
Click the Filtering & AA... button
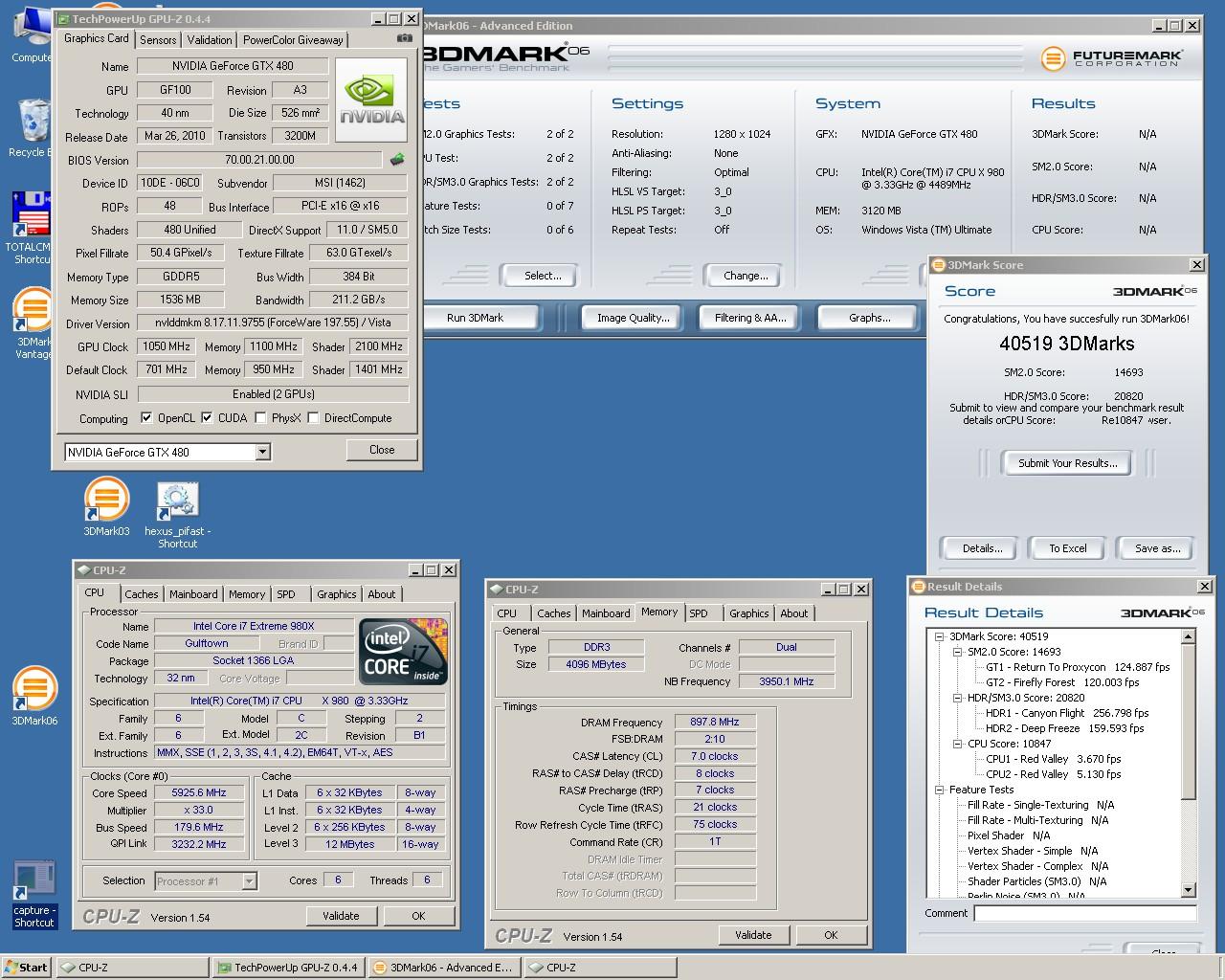(750, 318)
